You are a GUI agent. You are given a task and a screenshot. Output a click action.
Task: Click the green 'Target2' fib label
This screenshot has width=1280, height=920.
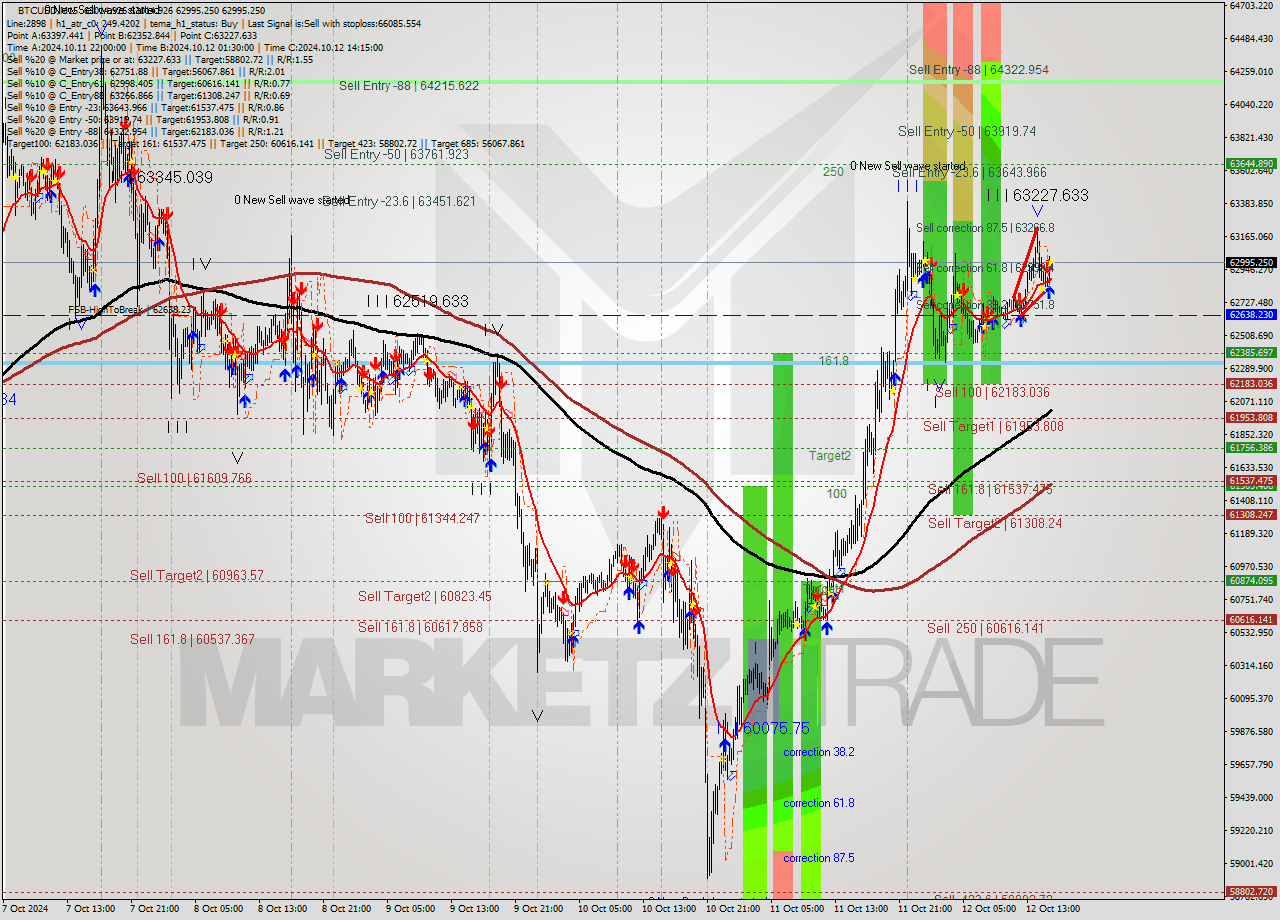(830, 456)
